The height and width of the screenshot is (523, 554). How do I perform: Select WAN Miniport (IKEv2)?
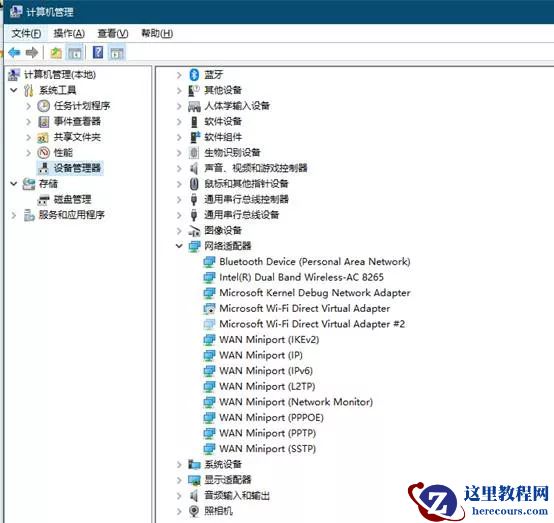[269, 340]
